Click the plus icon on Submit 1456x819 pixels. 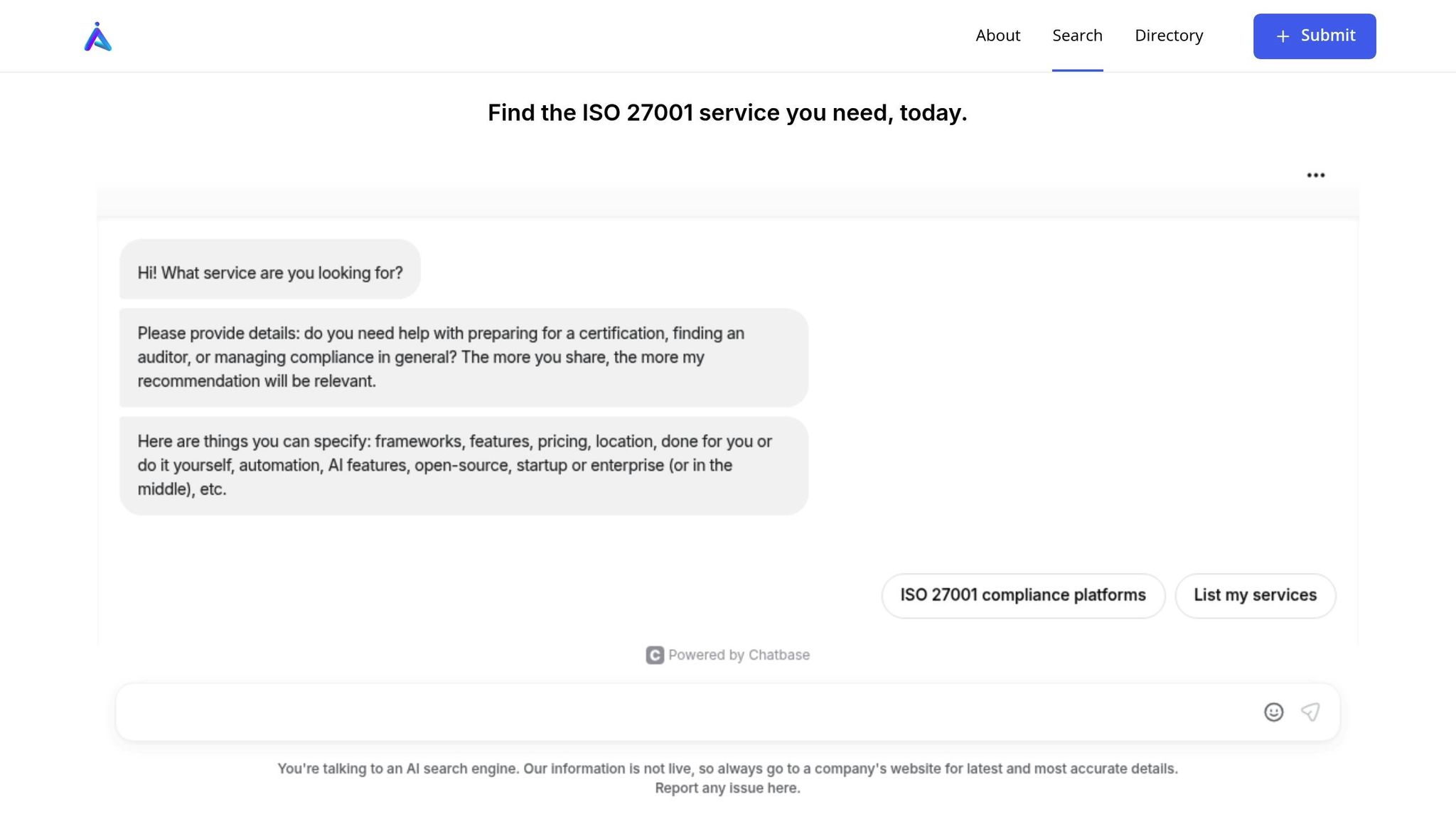click(x=1283, y=36)
